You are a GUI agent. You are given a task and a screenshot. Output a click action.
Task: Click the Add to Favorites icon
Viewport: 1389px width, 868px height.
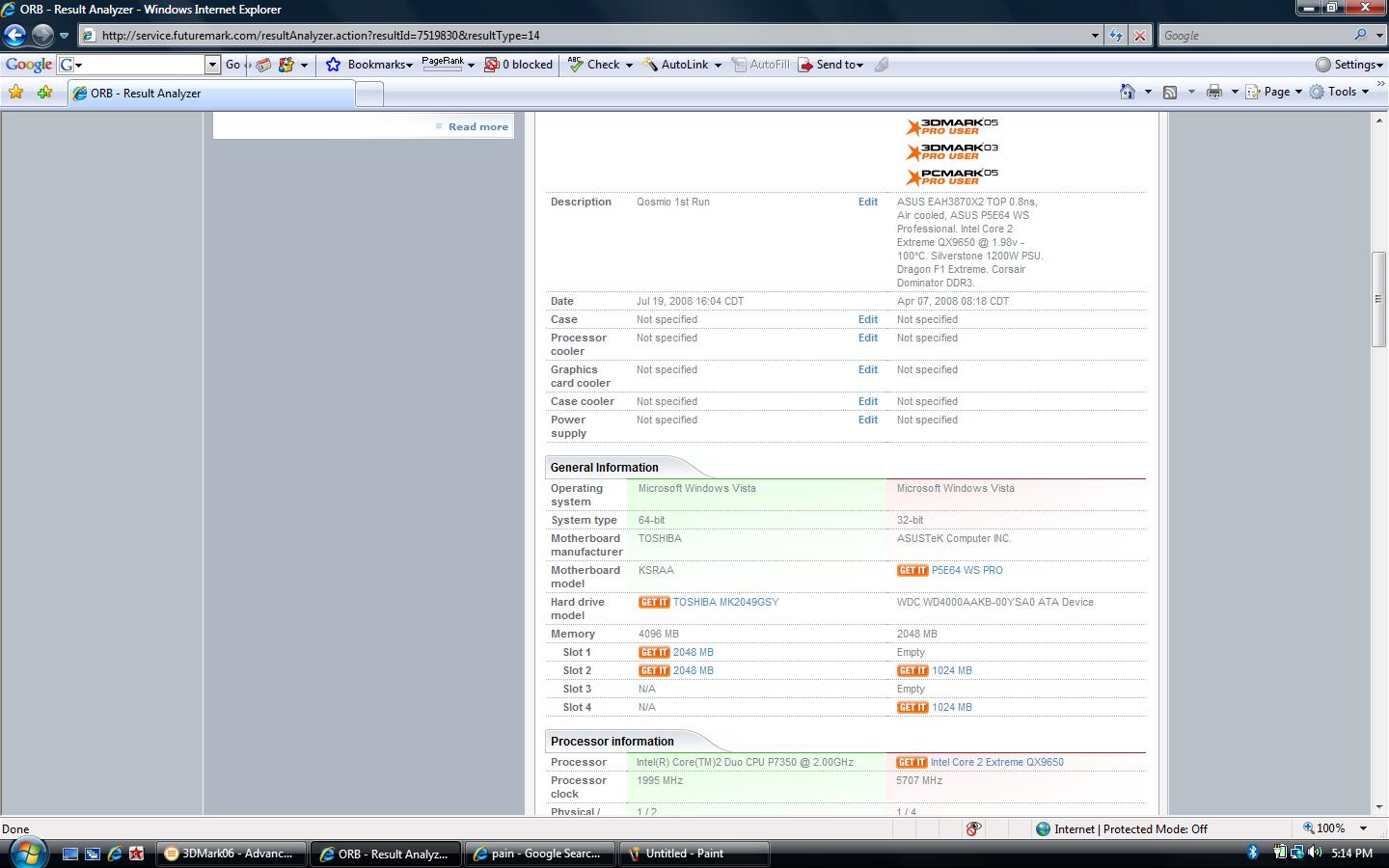tap(44, 93)
